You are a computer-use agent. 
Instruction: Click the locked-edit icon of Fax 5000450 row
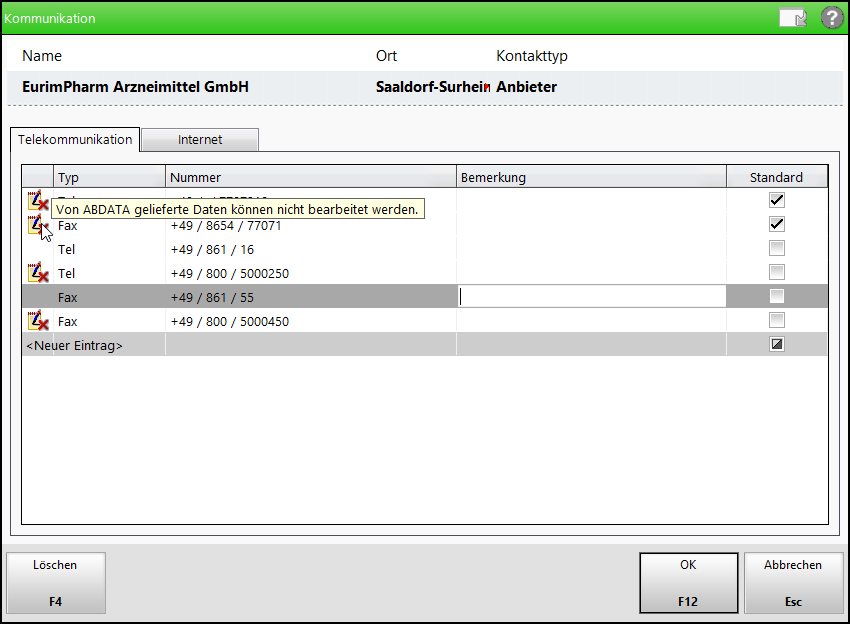pyautogui.click(x=38, y=321)
